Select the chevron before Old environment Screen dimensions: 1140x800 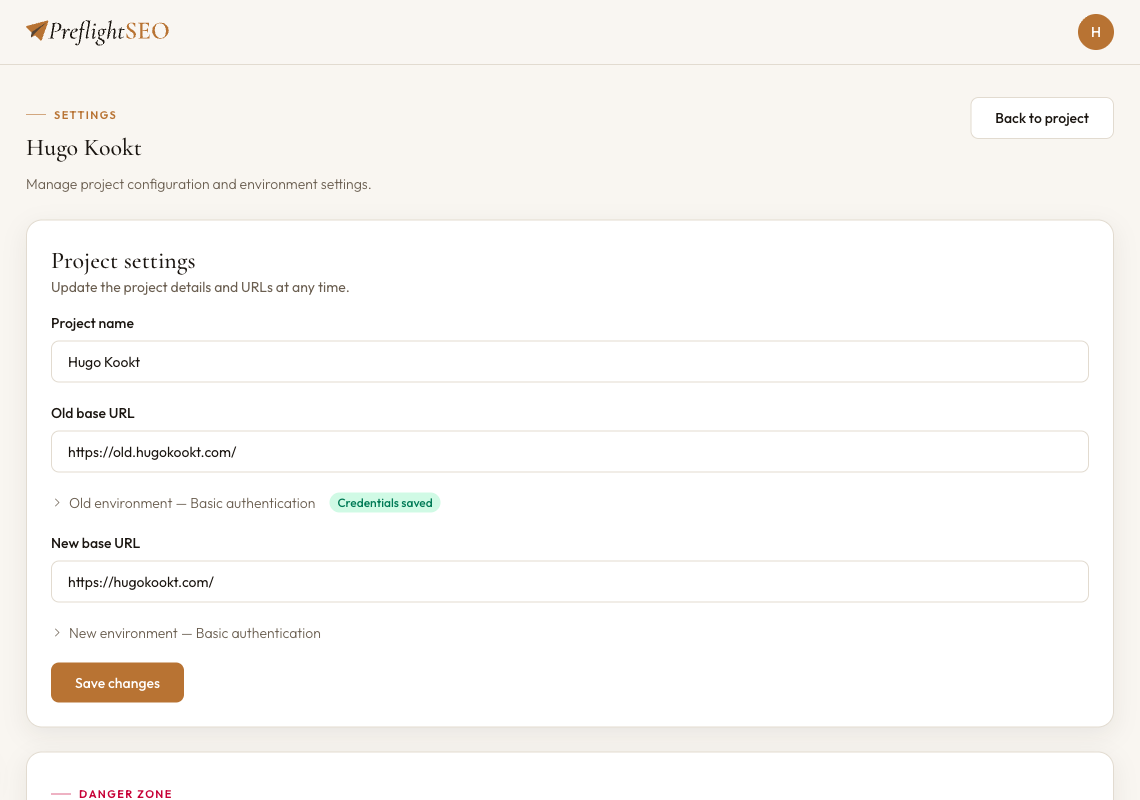pyautogui.click(x=57, y=503)
